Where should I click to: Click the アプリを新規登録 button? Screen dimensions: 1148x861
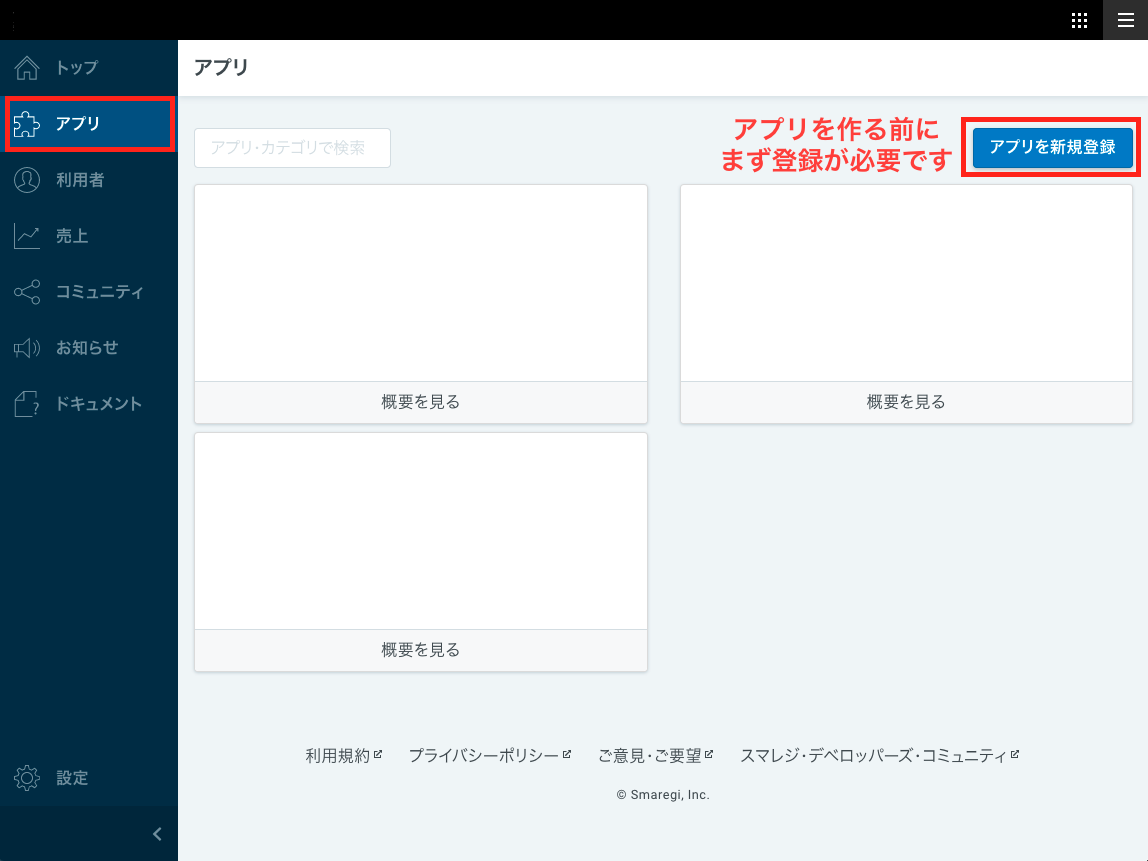1051,147
